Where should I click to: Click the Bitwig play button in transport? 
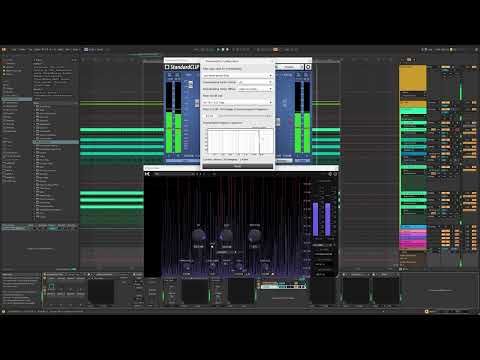218,50
